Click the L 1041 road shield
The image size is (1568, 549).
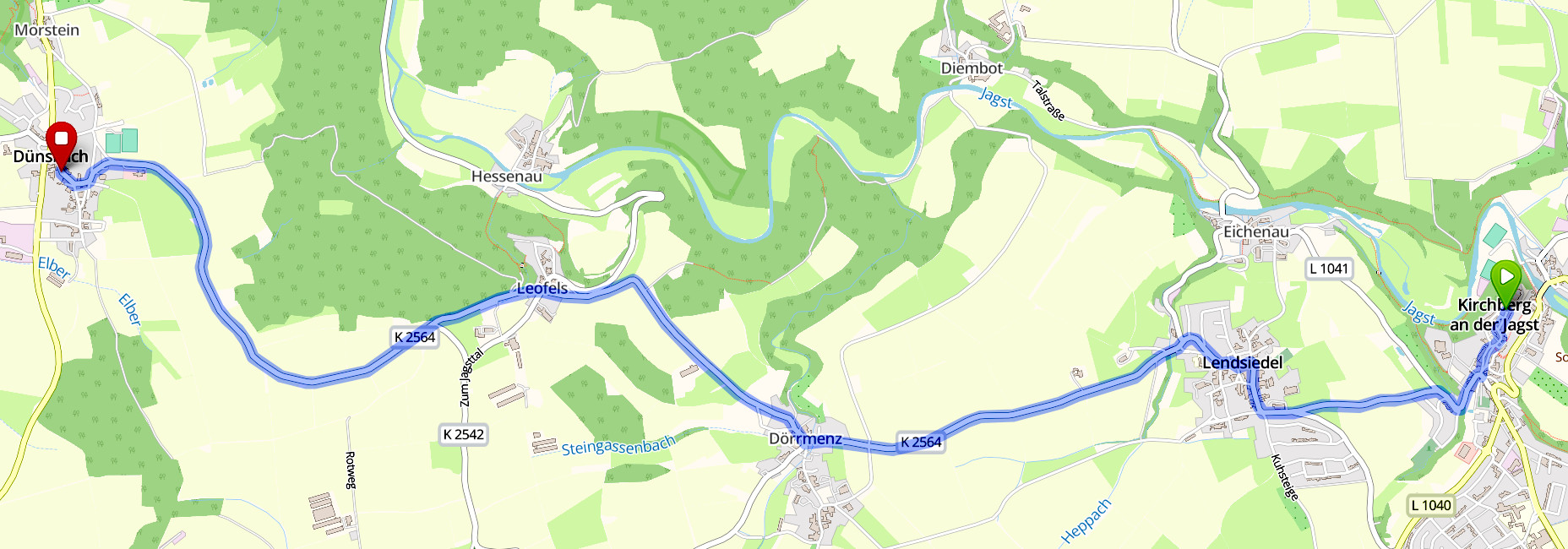coord(1329,269)
